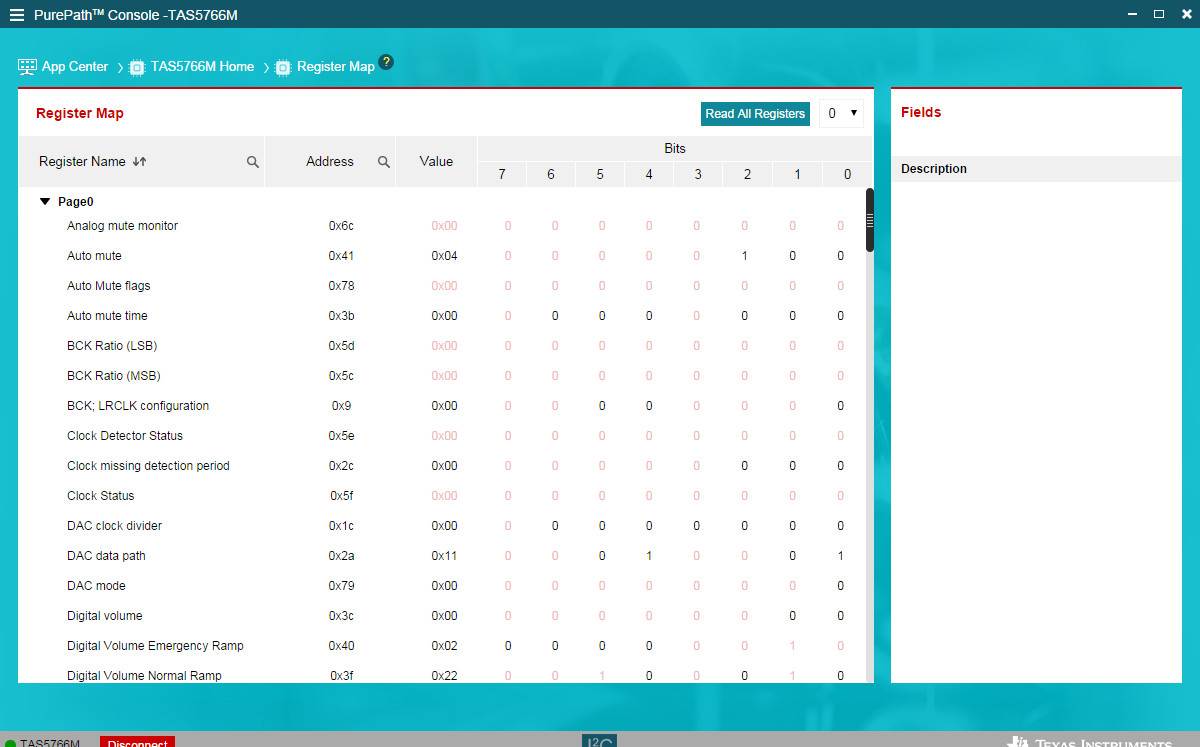This screenshot has width=1200, height=747.
Task: Toggle bit 5 of BCK; LRCLK configuration
Action: pyautogui.click(x=602, y=406)
